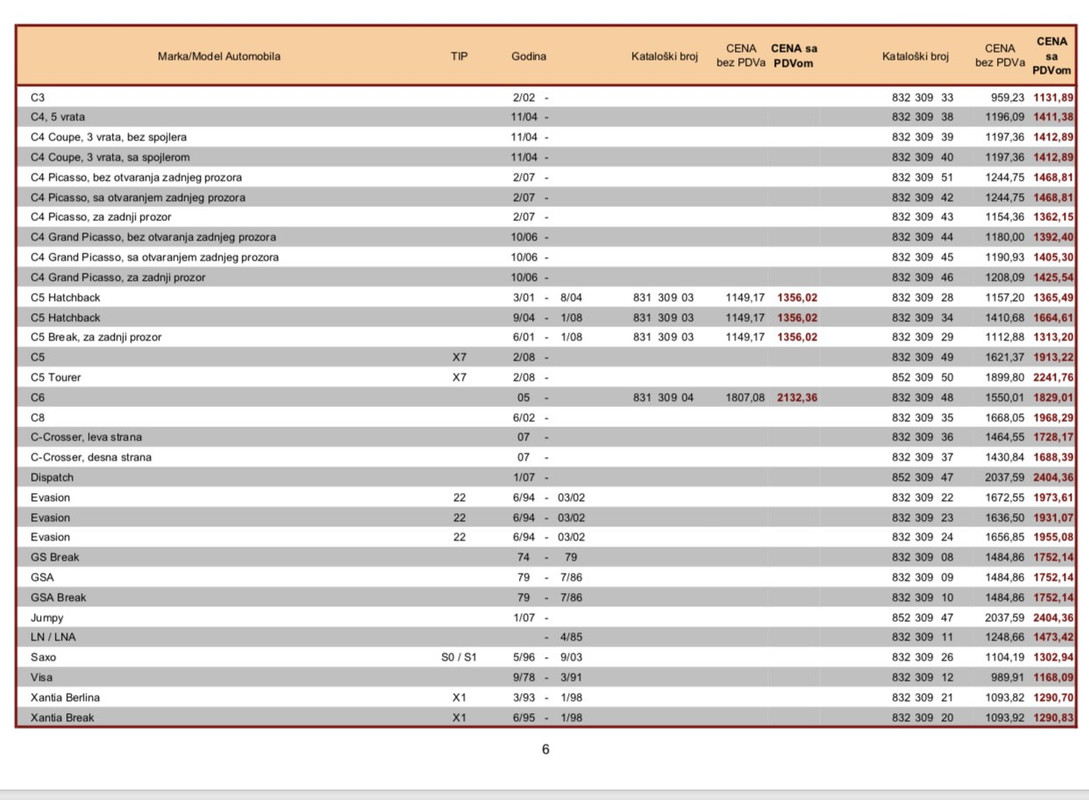The width and height of the screenshot is (1089, 800).
Task: Click catalog number '831 309 04'
Action: [x=663, y=397]
